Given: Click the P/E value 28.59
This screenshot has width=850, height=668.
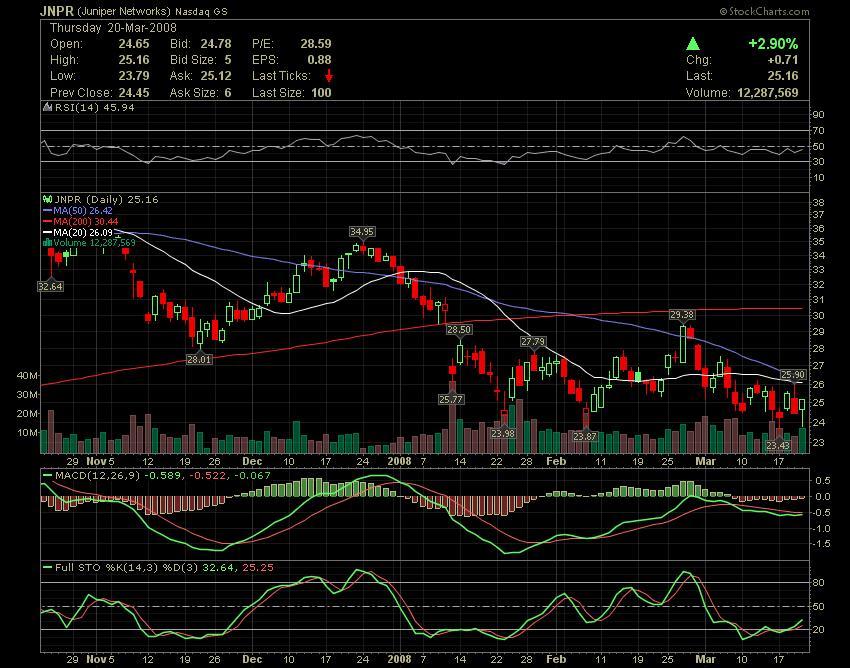Looking at the screenshot, I should tap(316, 44).
